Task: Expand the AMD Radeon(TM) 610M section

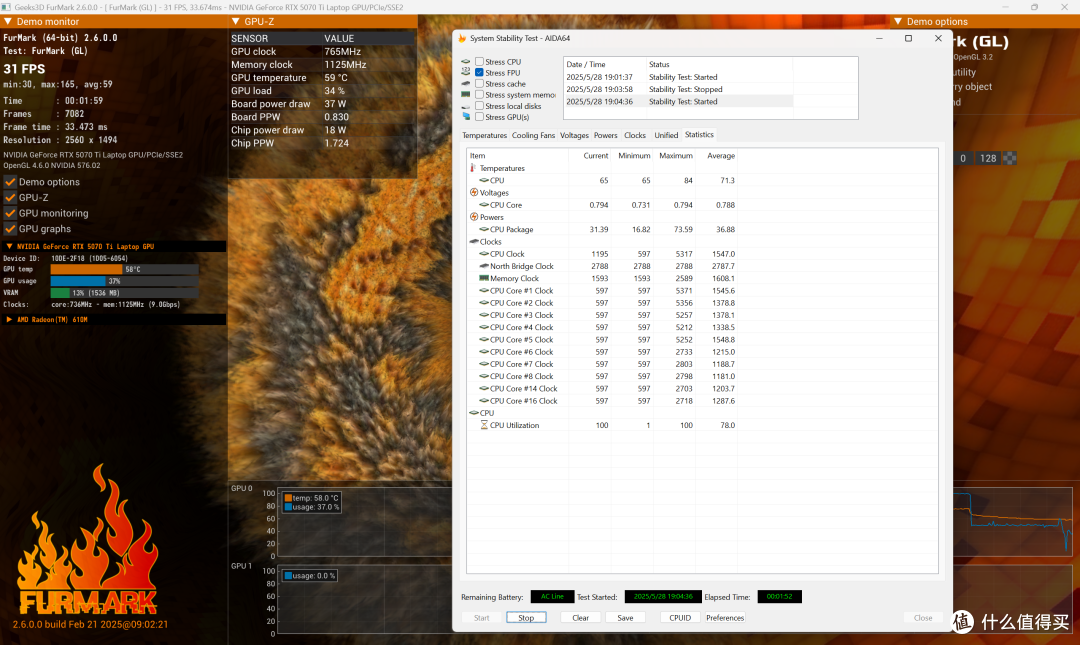Action: [10, 320]
